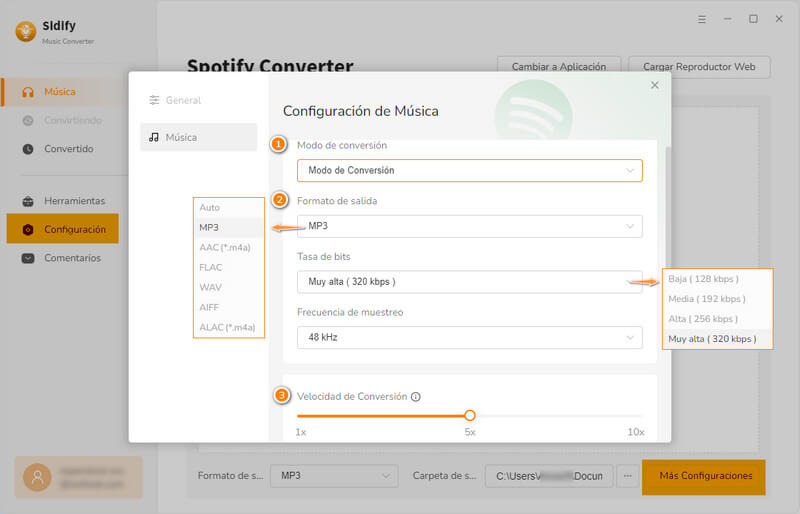Viewport: 800px width, 514px height.
Task: Choose AAC (*.m4a) from the format list
Action: (229, 248)
